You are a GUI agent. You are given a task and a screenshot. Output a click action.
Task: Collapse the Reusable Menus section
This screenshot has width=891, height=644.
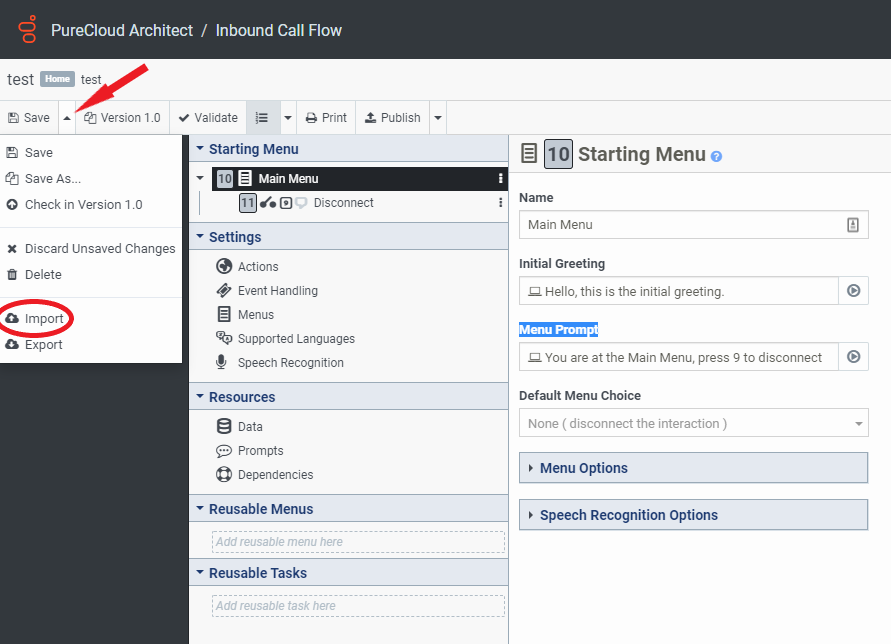pos(200,508)
